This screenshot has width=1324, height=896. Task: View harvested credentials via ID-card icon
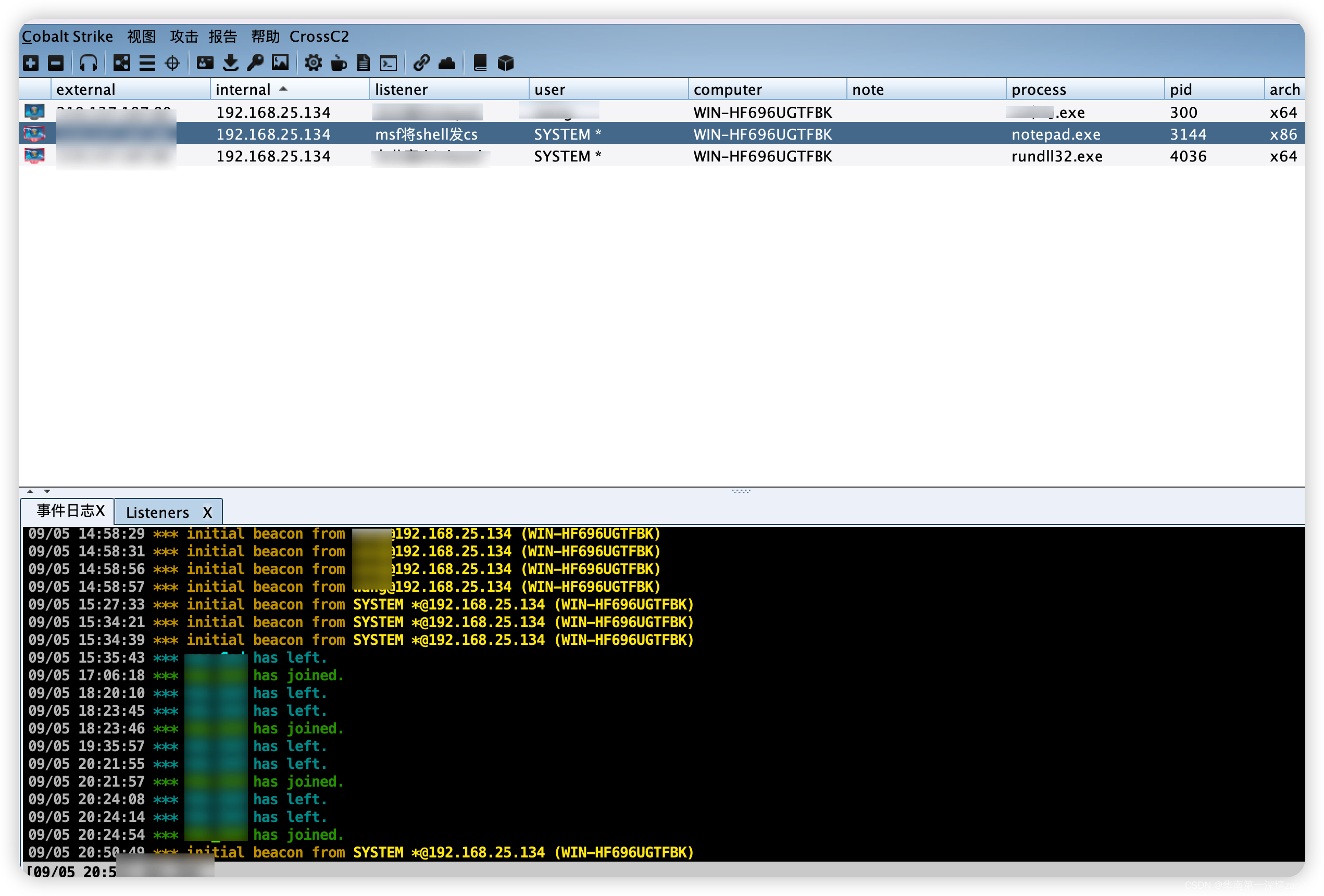[205, 63]
